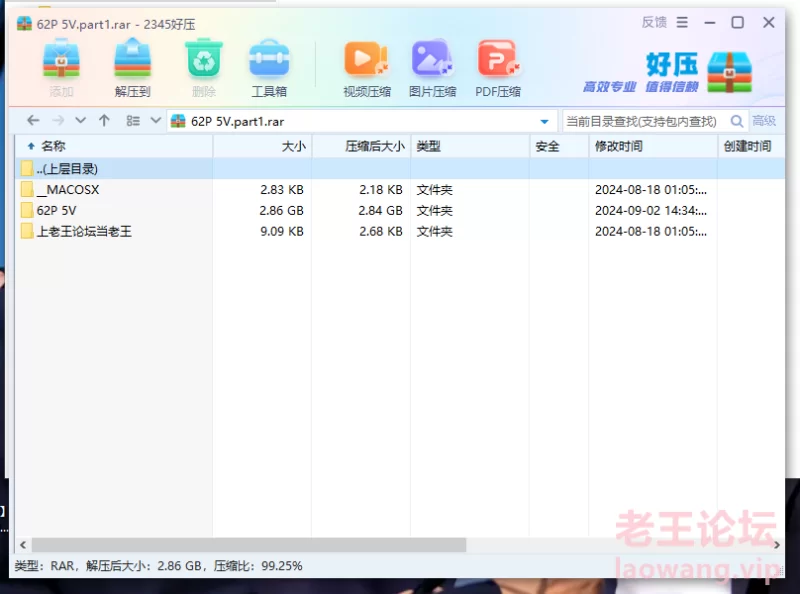Click the 62P 5V folder icon
800x594 pixels.
[27, 210]
